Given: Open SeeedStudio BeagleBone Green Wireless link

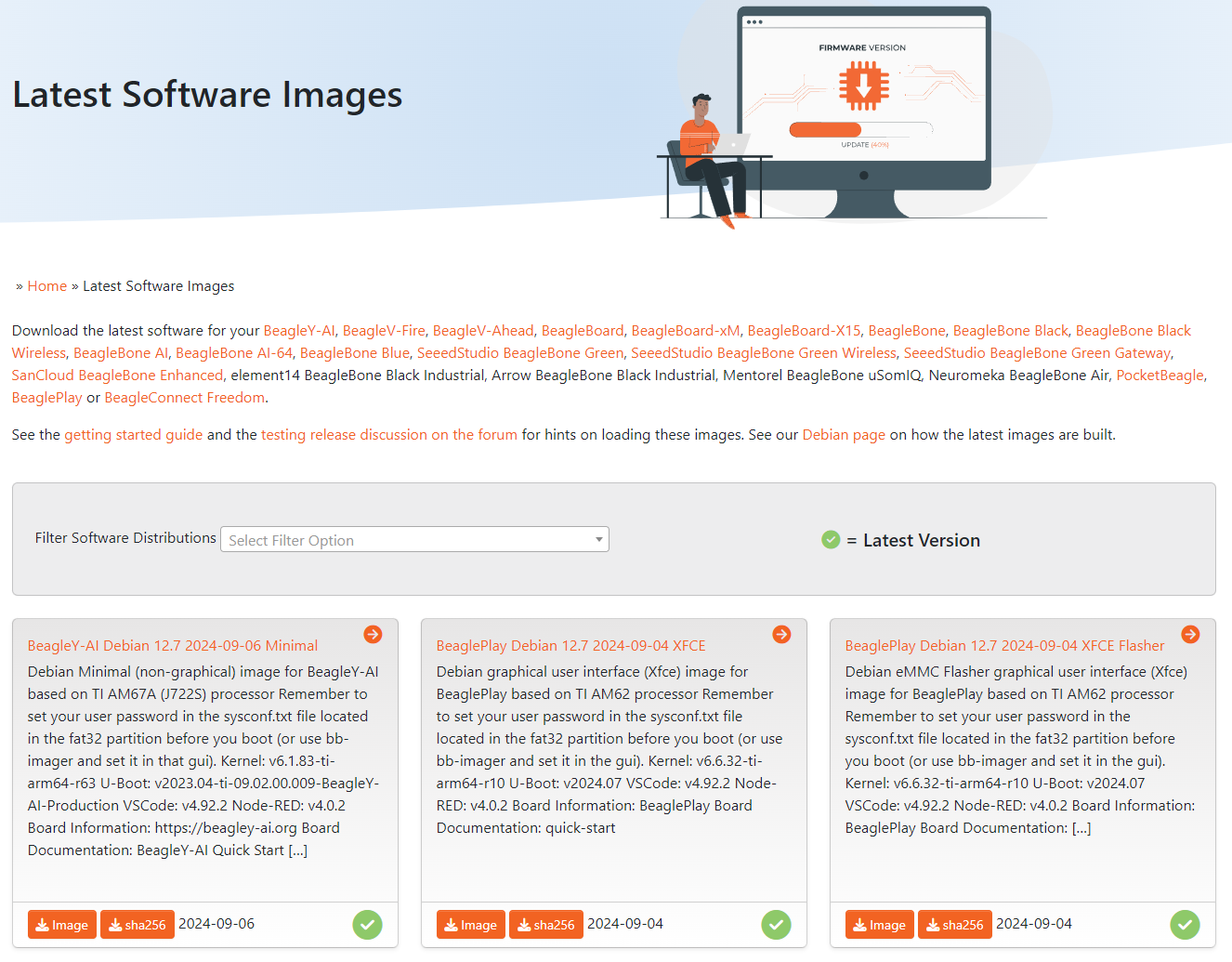Looking at the screenshot, I should tap(764, 353).
